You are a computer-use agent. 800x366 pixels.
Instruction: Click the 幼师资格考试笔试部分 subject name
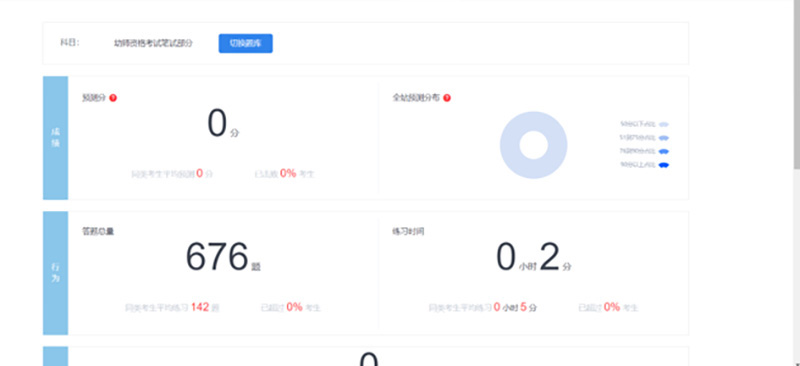click(153, 43)
